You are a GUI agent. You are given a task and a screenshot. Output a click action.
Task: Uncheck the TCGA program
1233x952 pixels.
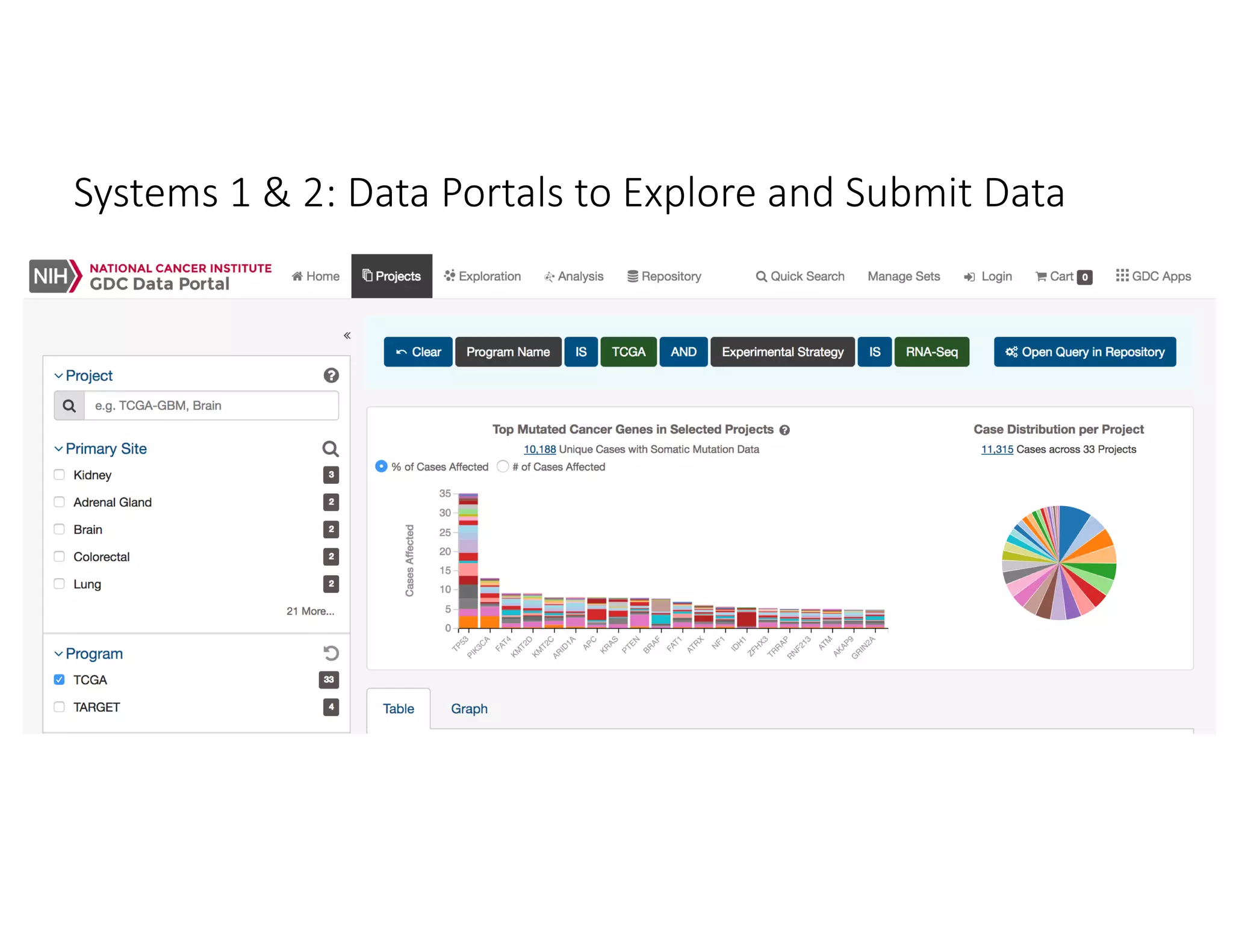[59, 679]
